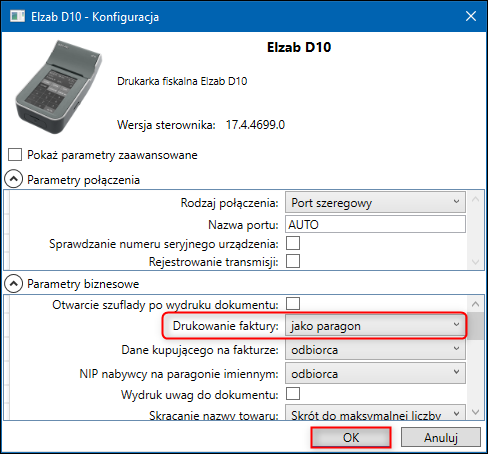
Task: Click the Anuluj button
Action: pyautogui.click(x=441, y=437)
